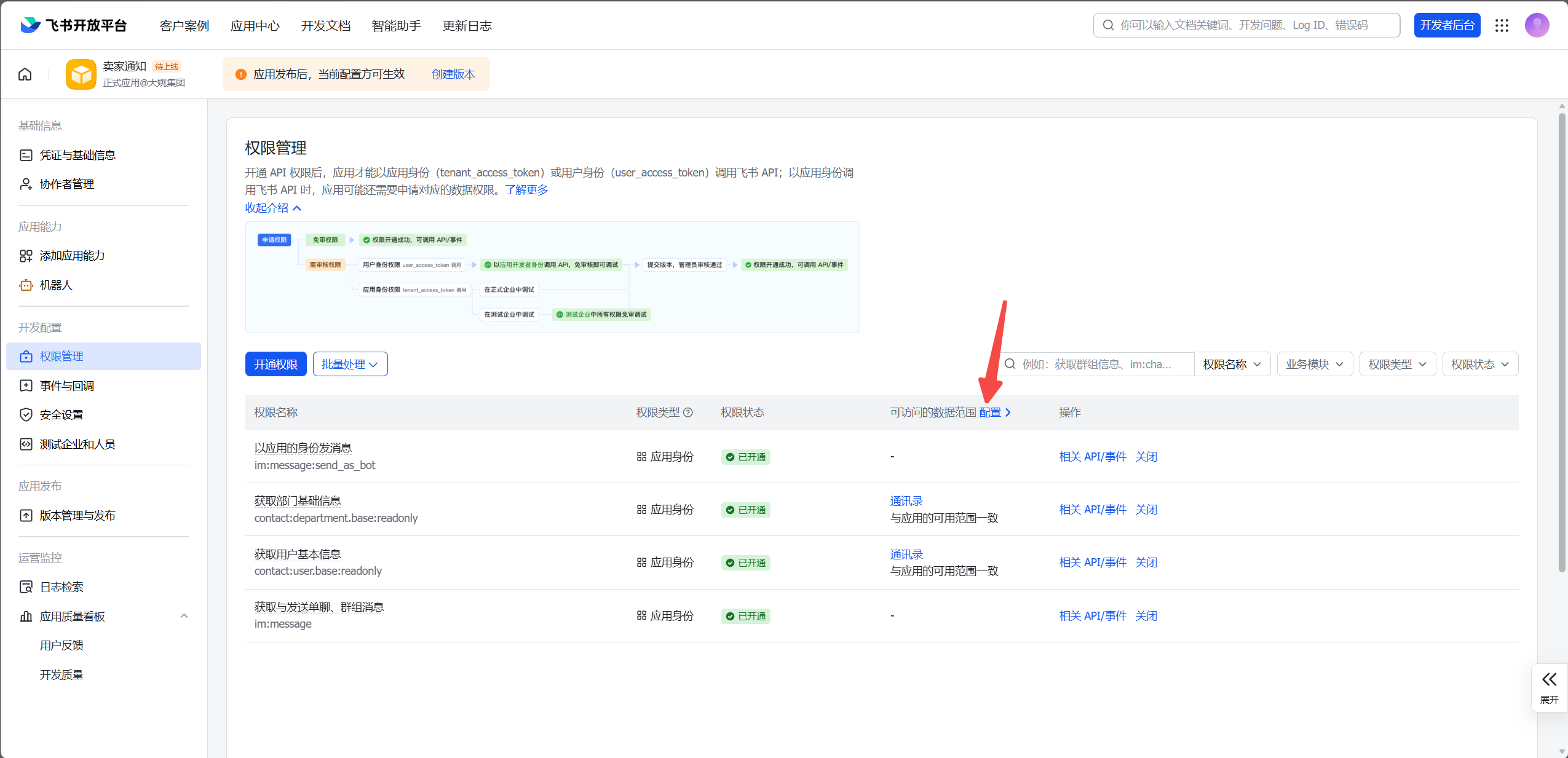This screenshot has width=1568, height=758.
Task: Click the 机器人 robot icon
Action: tap(26, 285)
